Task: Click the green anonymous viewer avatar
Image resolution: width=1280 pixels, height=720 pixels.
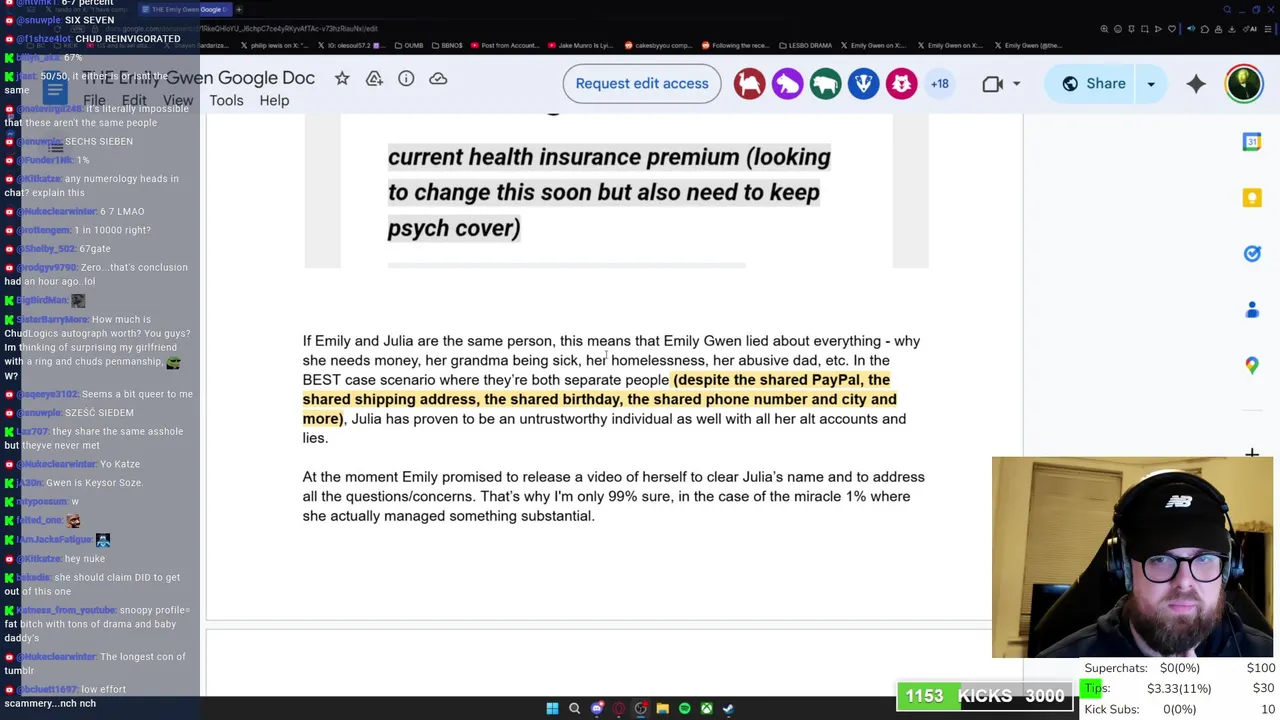Action: 825,84
